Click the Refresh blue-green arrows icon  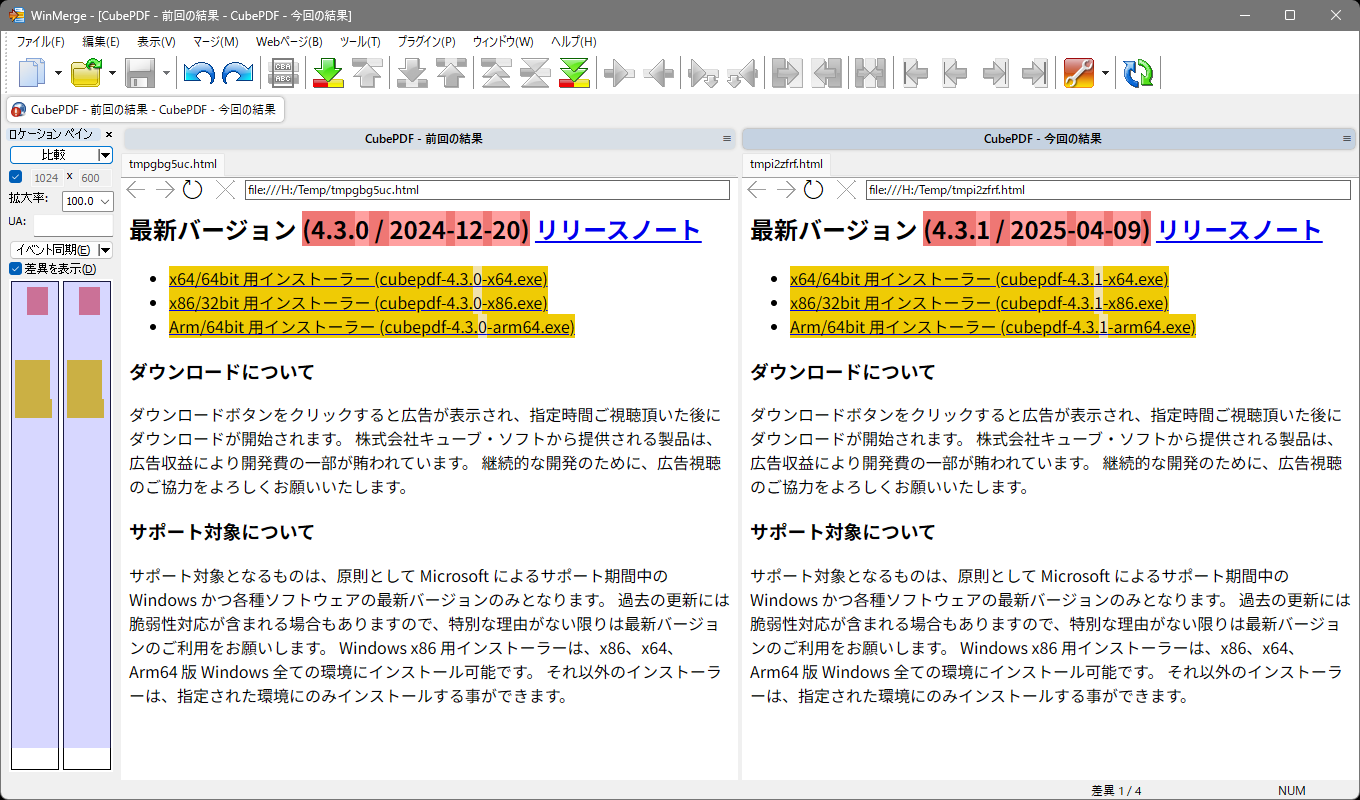point(1138,73)
